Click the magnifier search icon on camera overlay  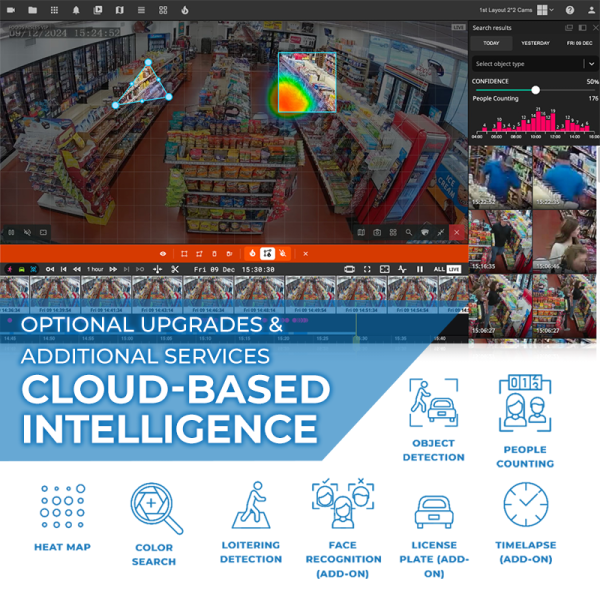point(408,232)
